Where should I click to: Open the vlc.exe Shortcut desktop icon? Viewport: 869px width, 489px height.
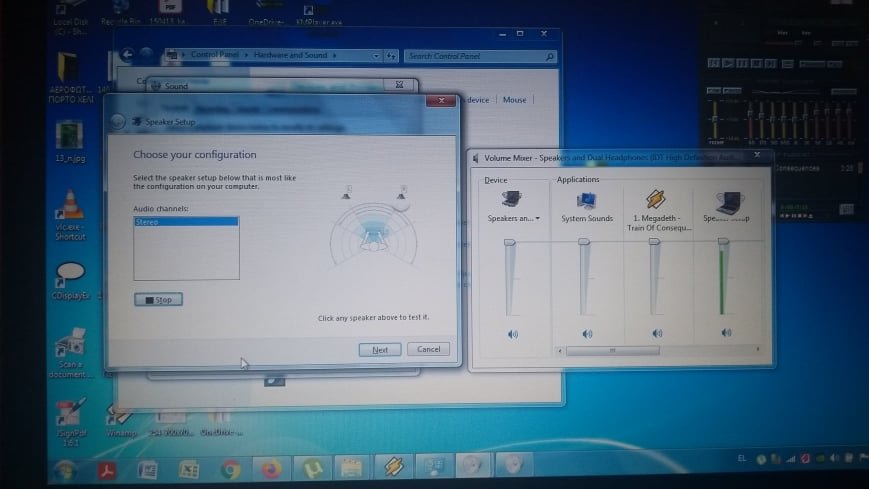tap(70, 216)
